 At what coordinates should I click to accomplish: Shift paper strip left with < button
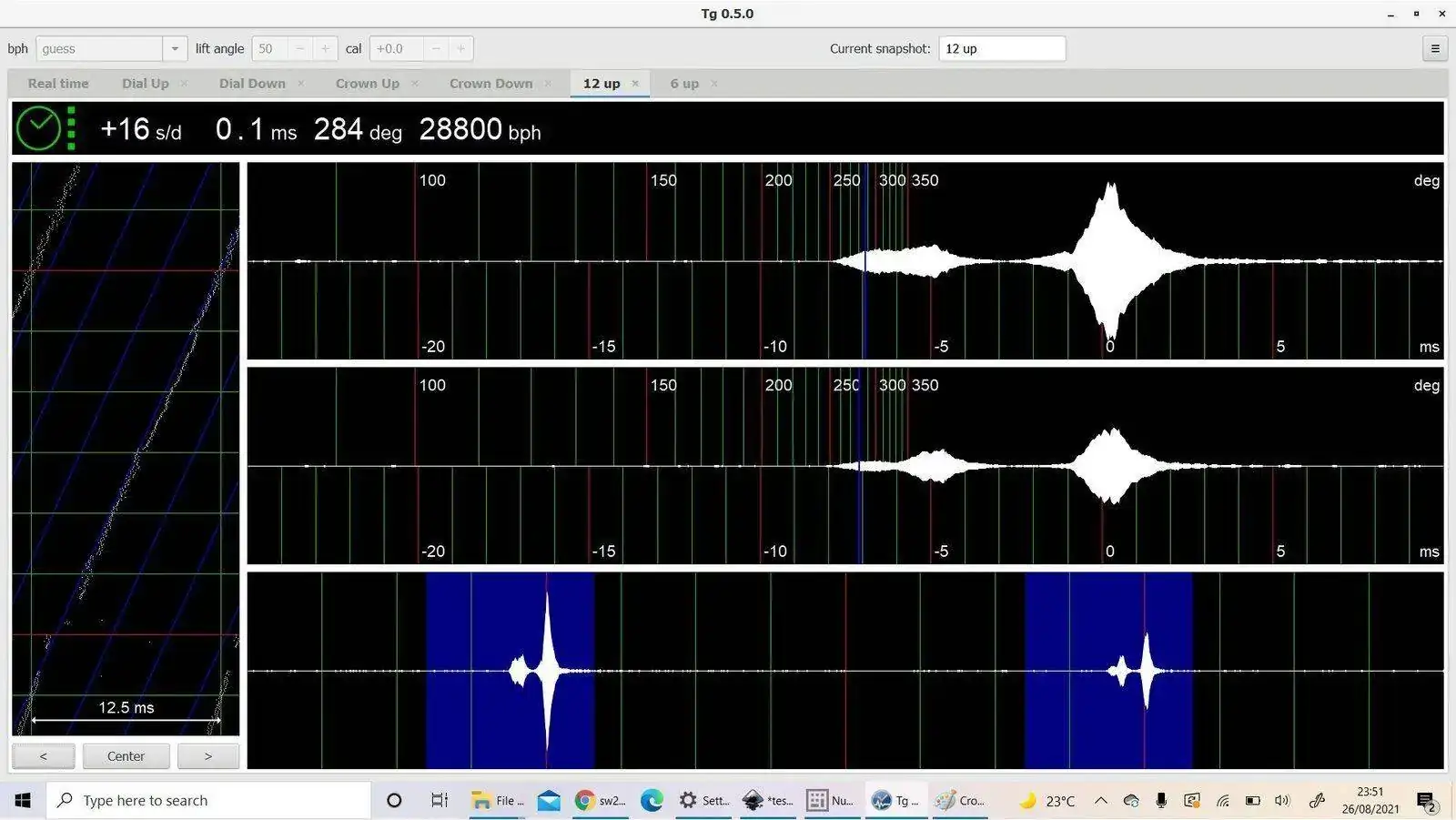click(43, 756)
